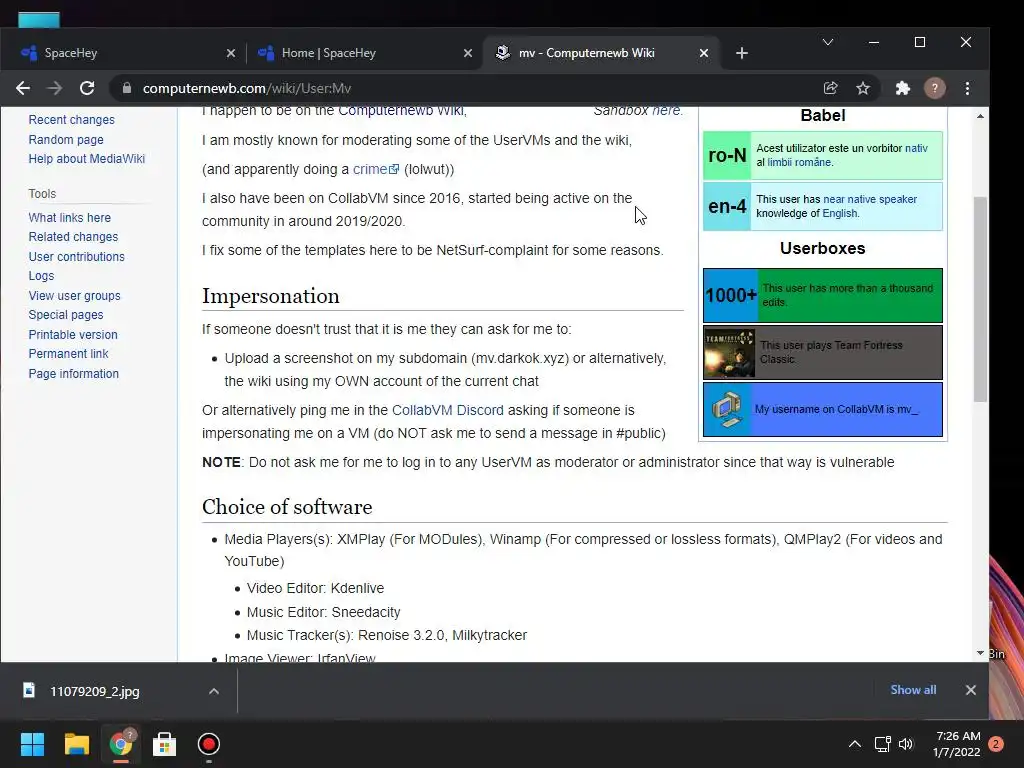Open Printable version link
The image size is (1024, 768).
(72, 334)
